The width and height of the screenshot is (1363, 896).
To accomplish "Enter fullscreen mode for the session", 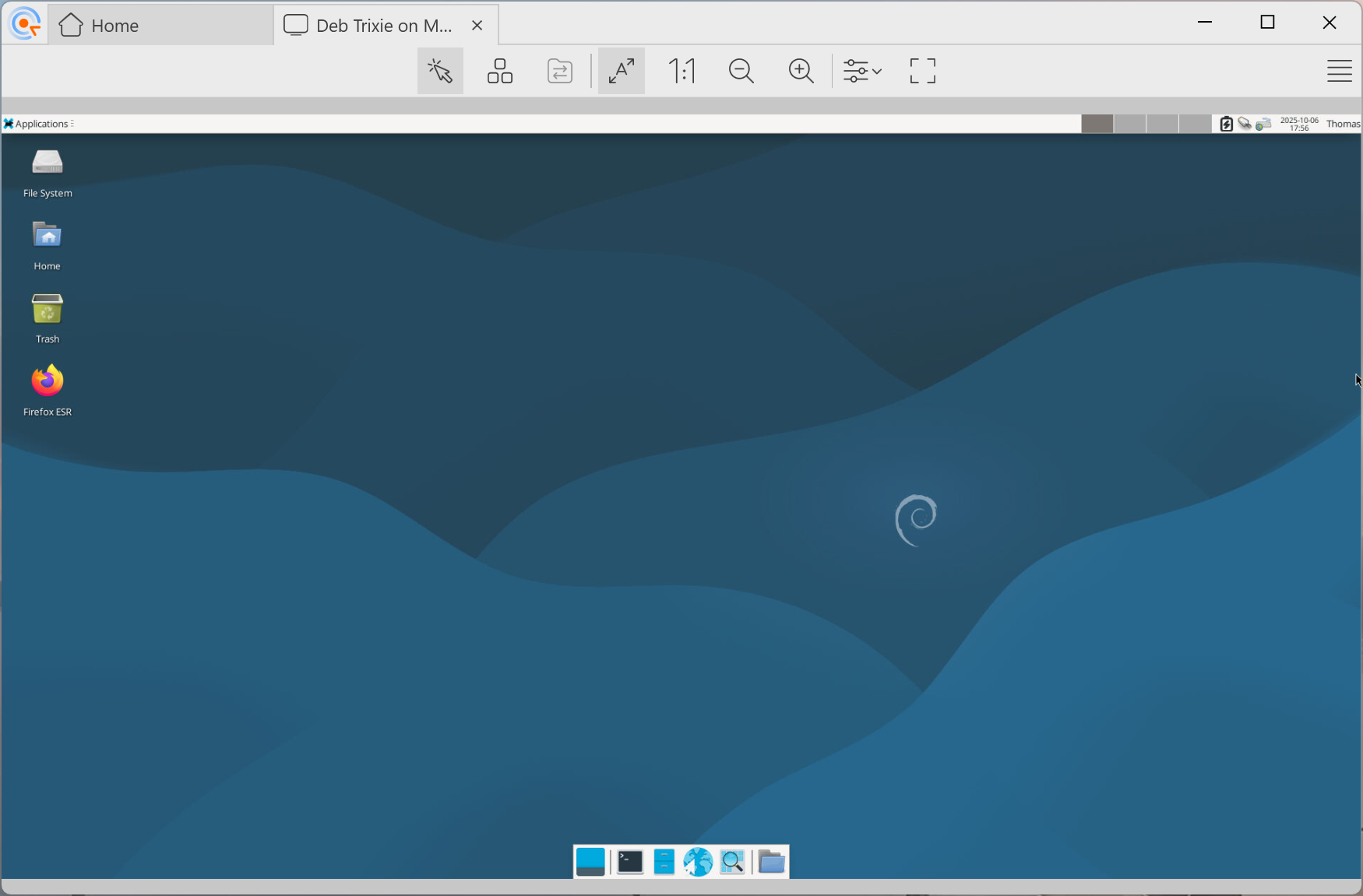I will point(921,71).
